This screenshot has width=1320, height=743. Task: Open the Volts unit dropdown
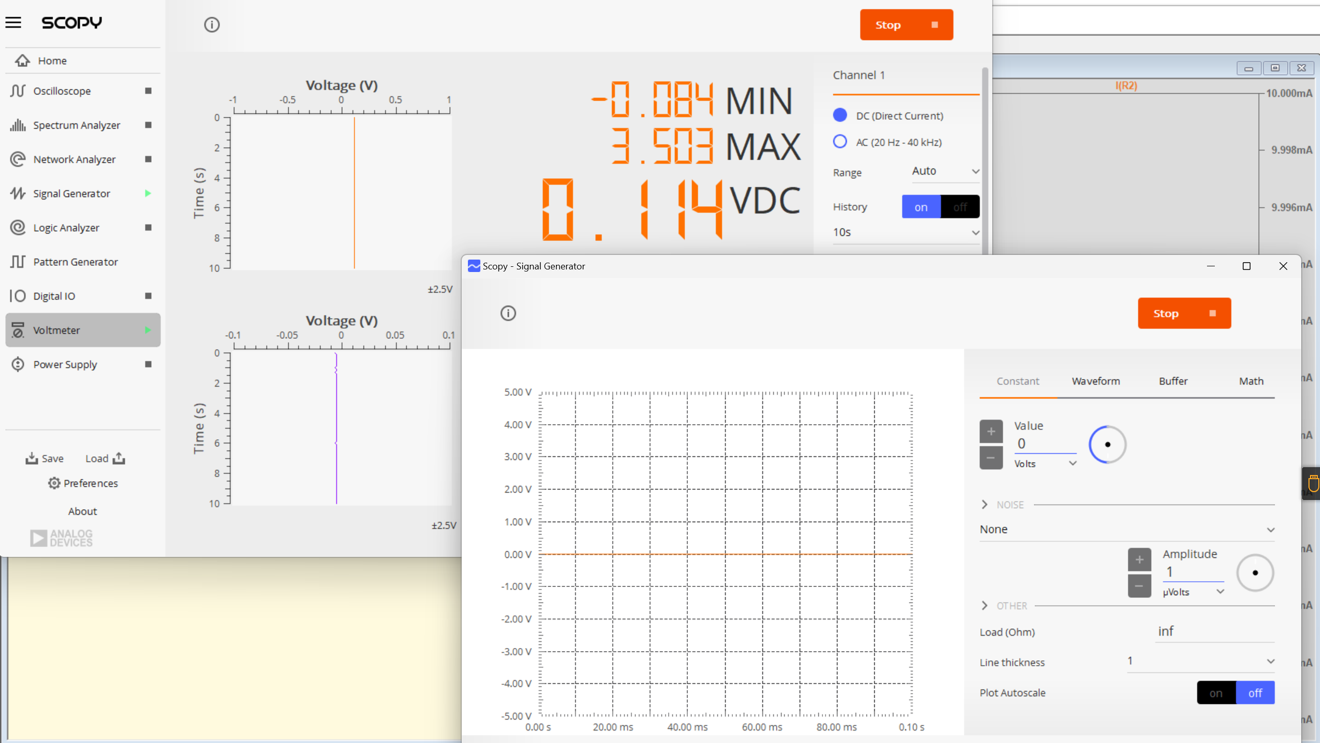[x=1045, y=464]
